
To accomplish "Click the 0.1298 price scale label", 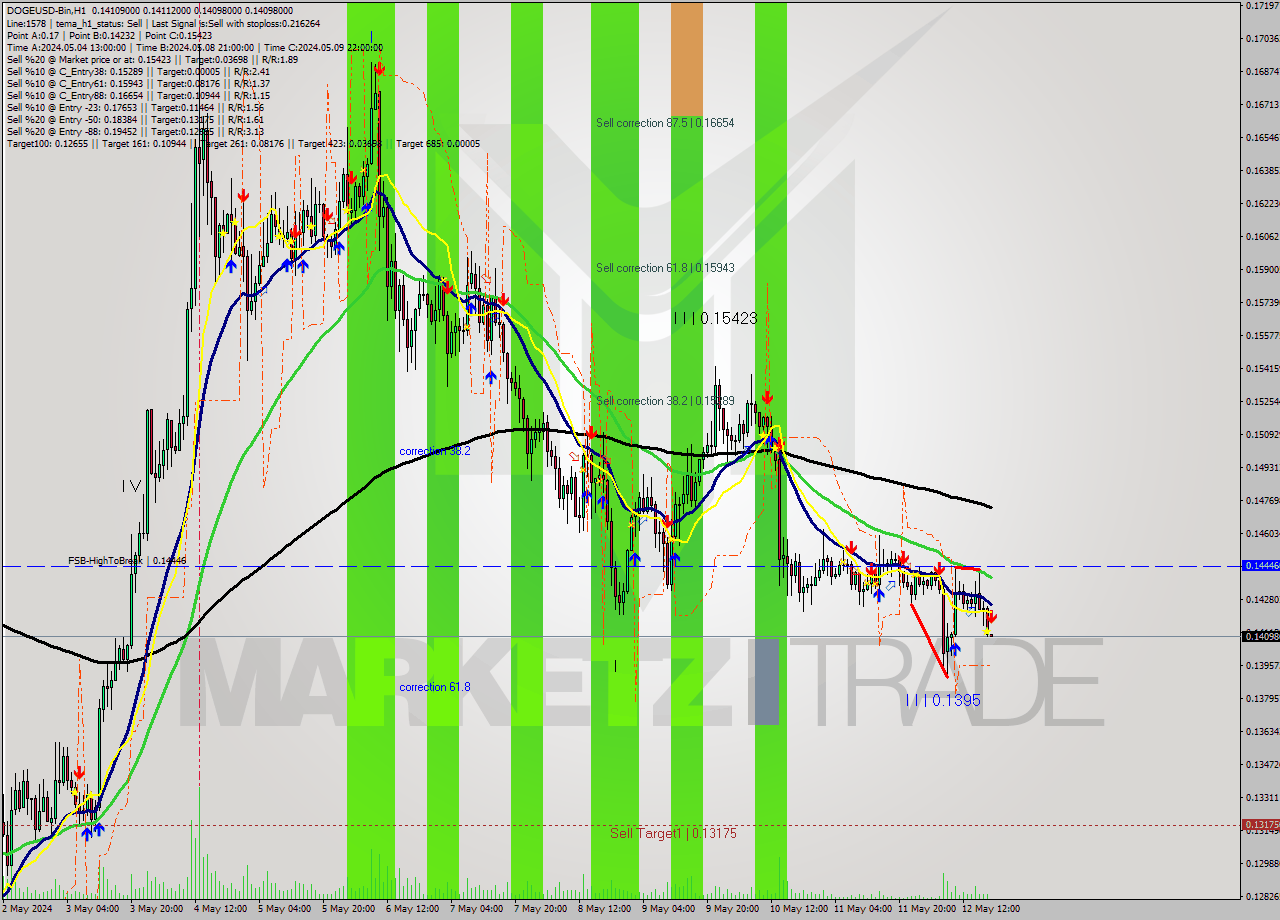I will click(x=1262, y=863).
